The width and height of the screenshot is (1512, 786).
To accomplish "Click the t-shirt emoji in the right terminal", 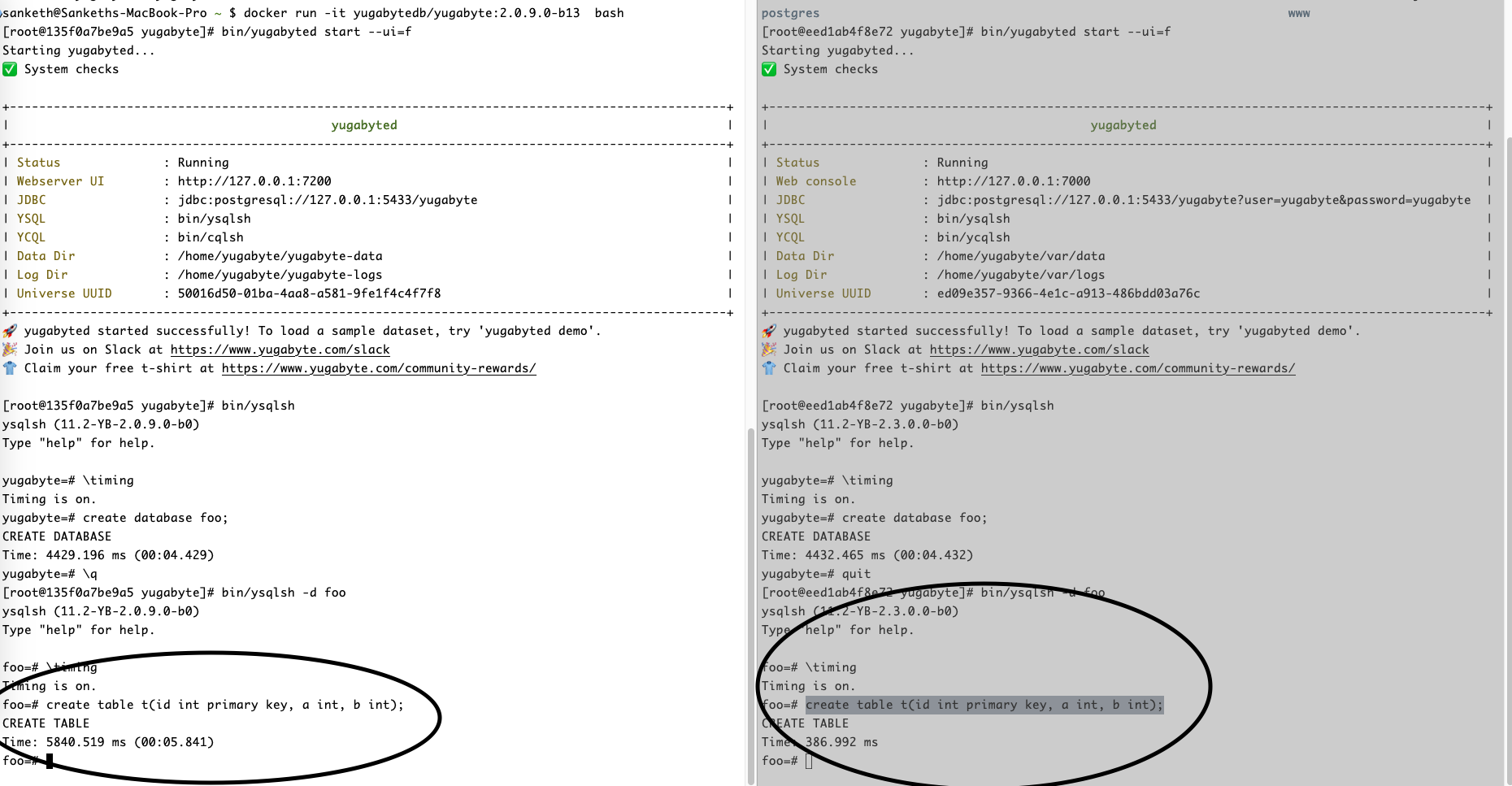I will (769, 368).
